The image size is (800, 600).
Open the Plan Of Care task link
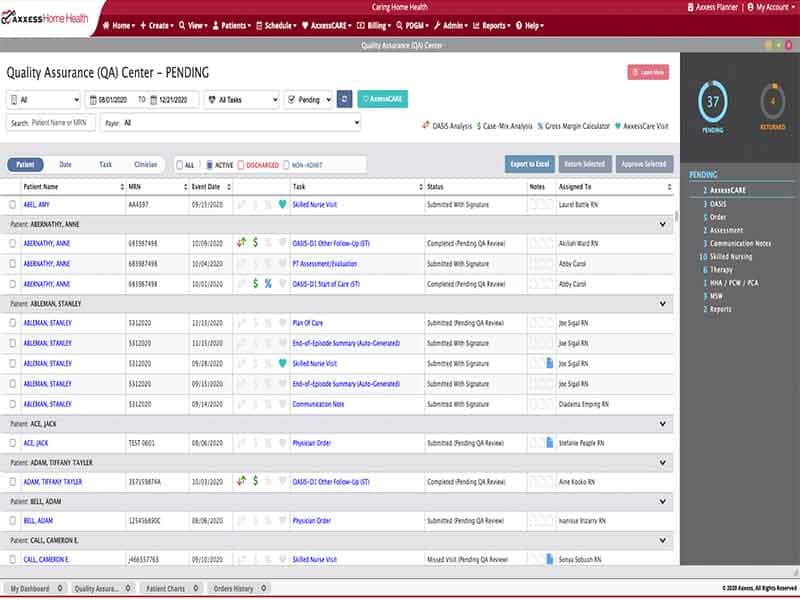[x=311, y=323]
